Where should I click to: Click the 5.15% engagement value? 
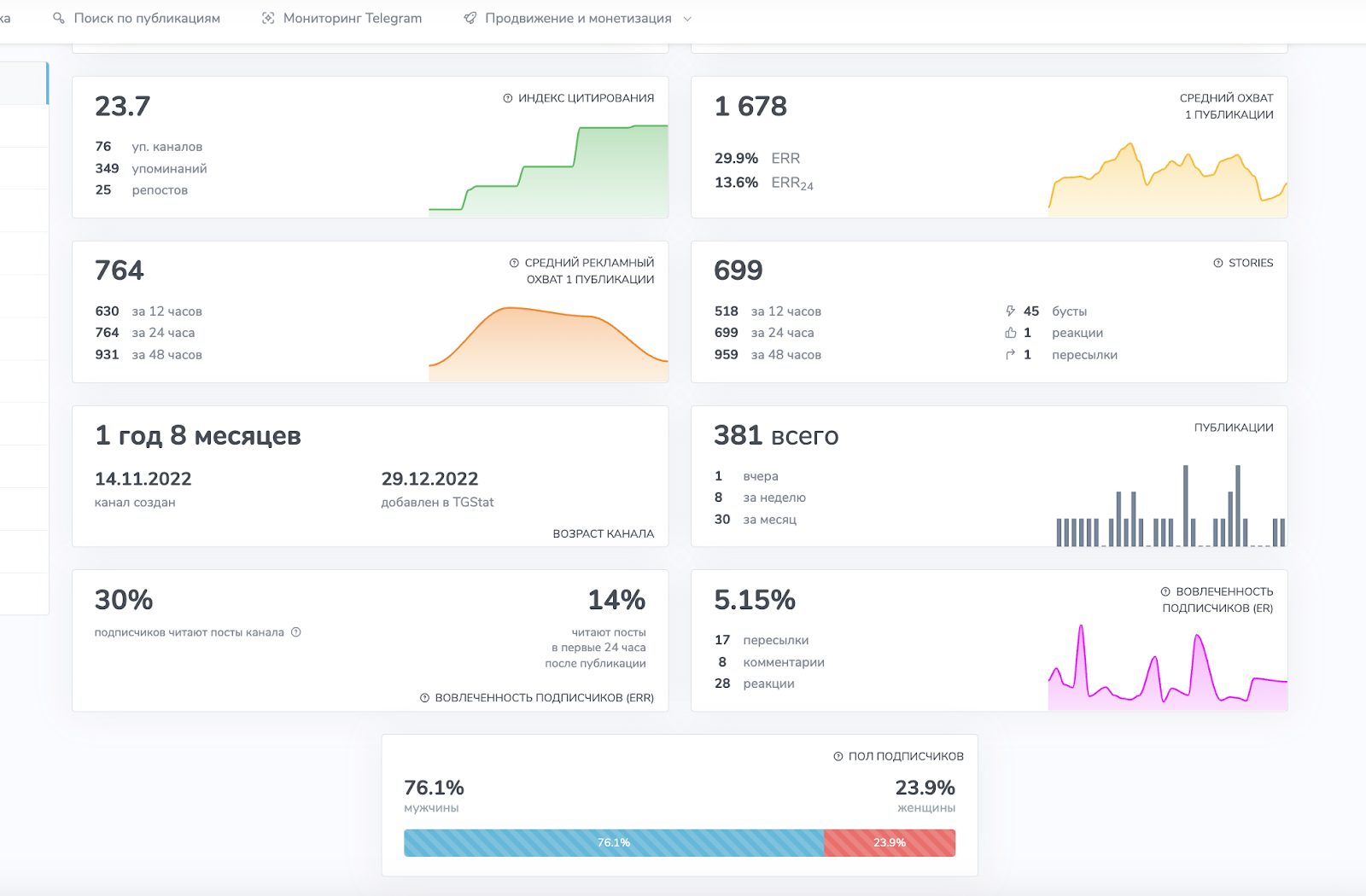(755, 600)
